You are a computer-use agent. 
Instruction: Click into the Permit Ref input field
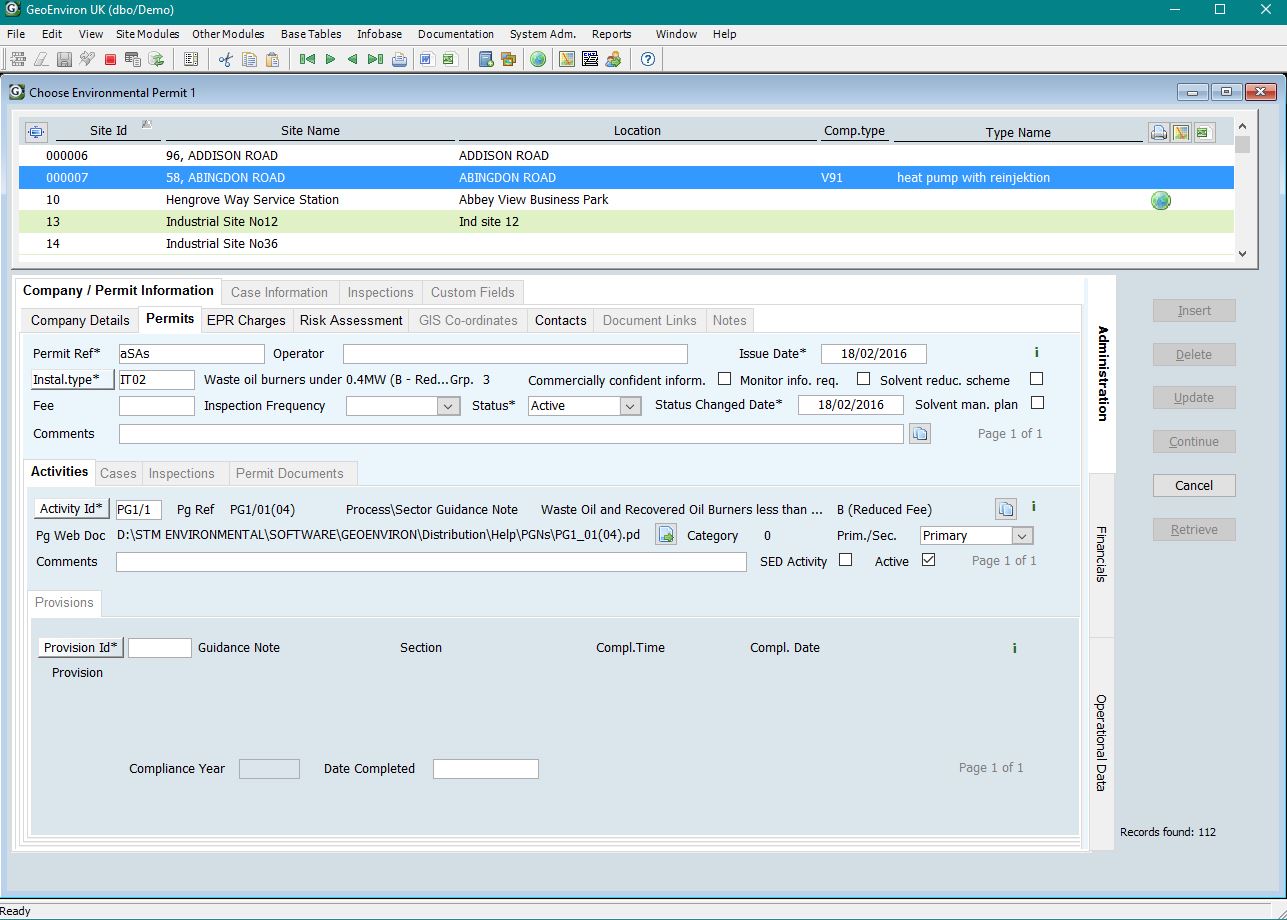[191, 354]
